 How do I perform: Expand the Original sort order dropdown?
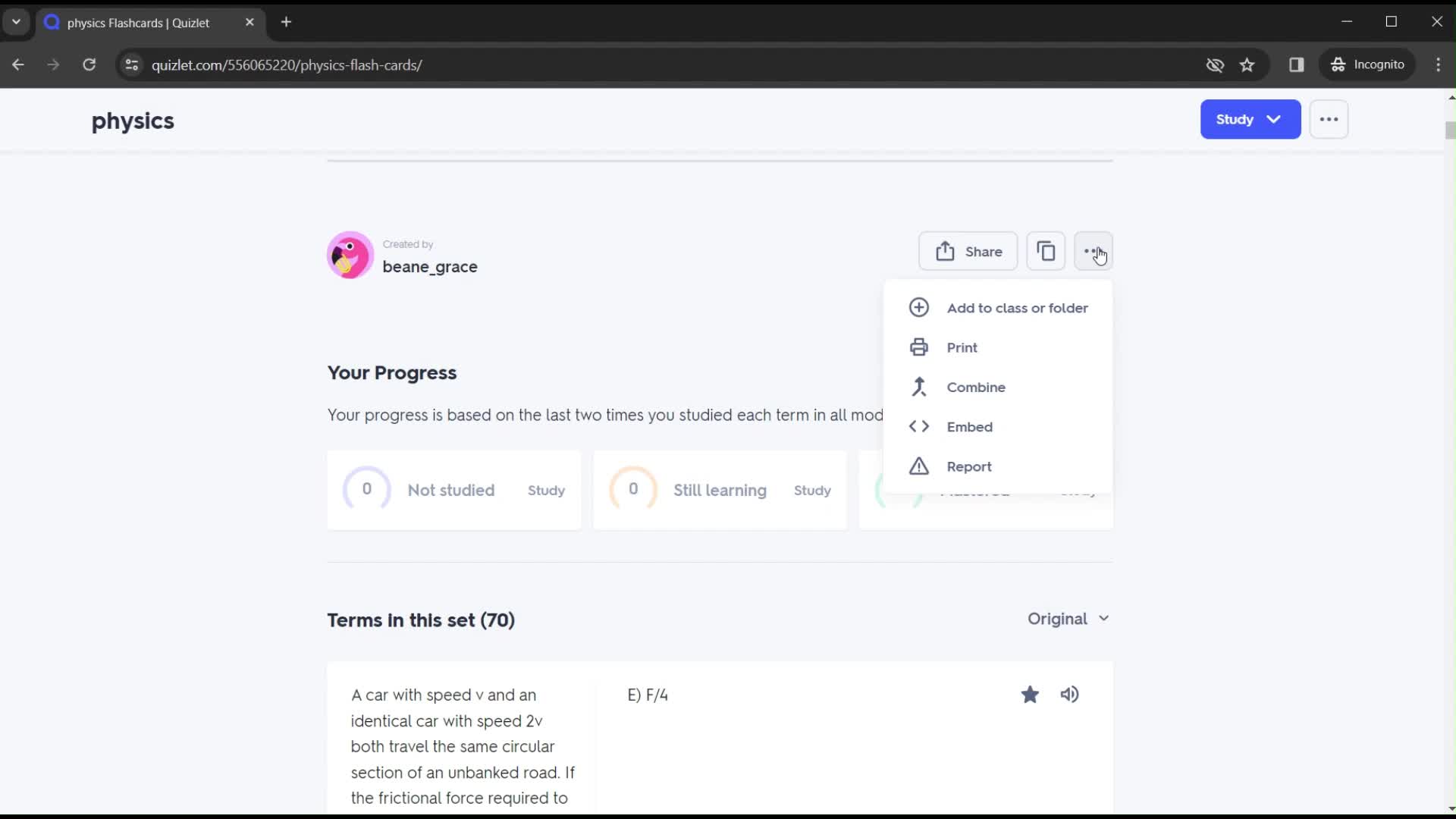[1069, 618]
